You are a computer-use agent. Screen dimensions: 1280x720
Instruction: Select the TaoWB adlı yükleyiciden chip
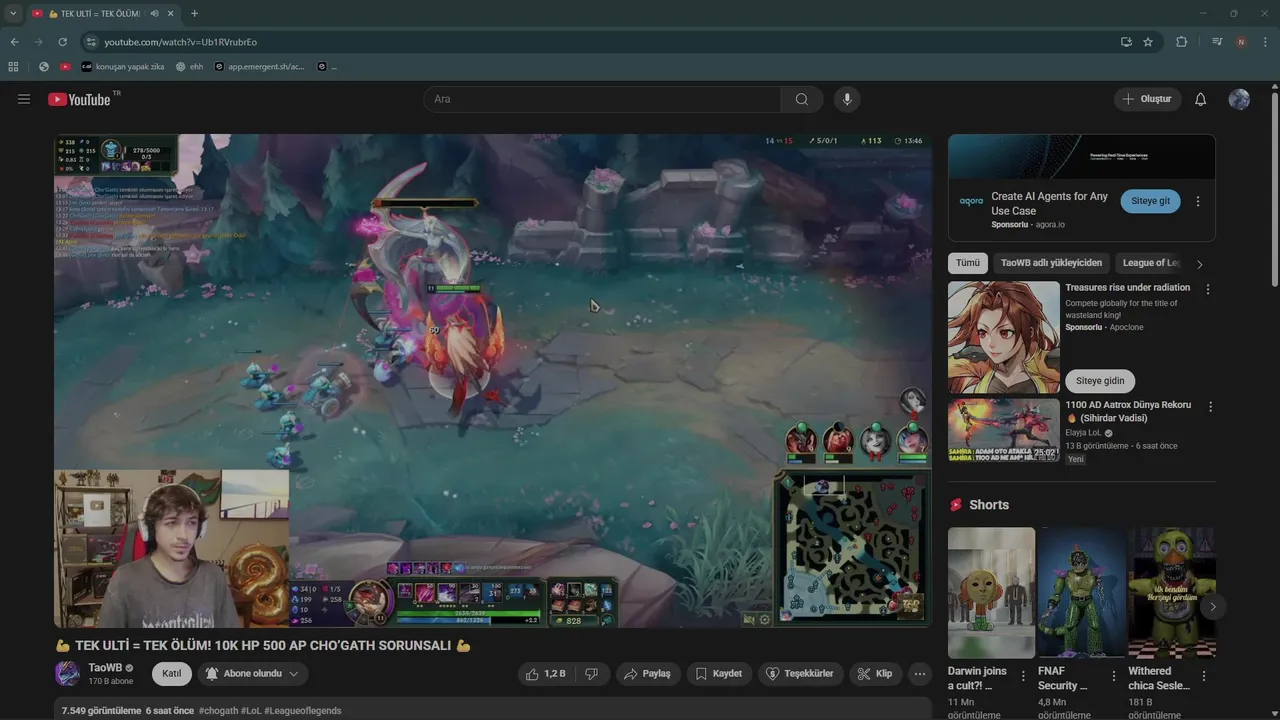pyautogui.click(x=1051, y=263)
